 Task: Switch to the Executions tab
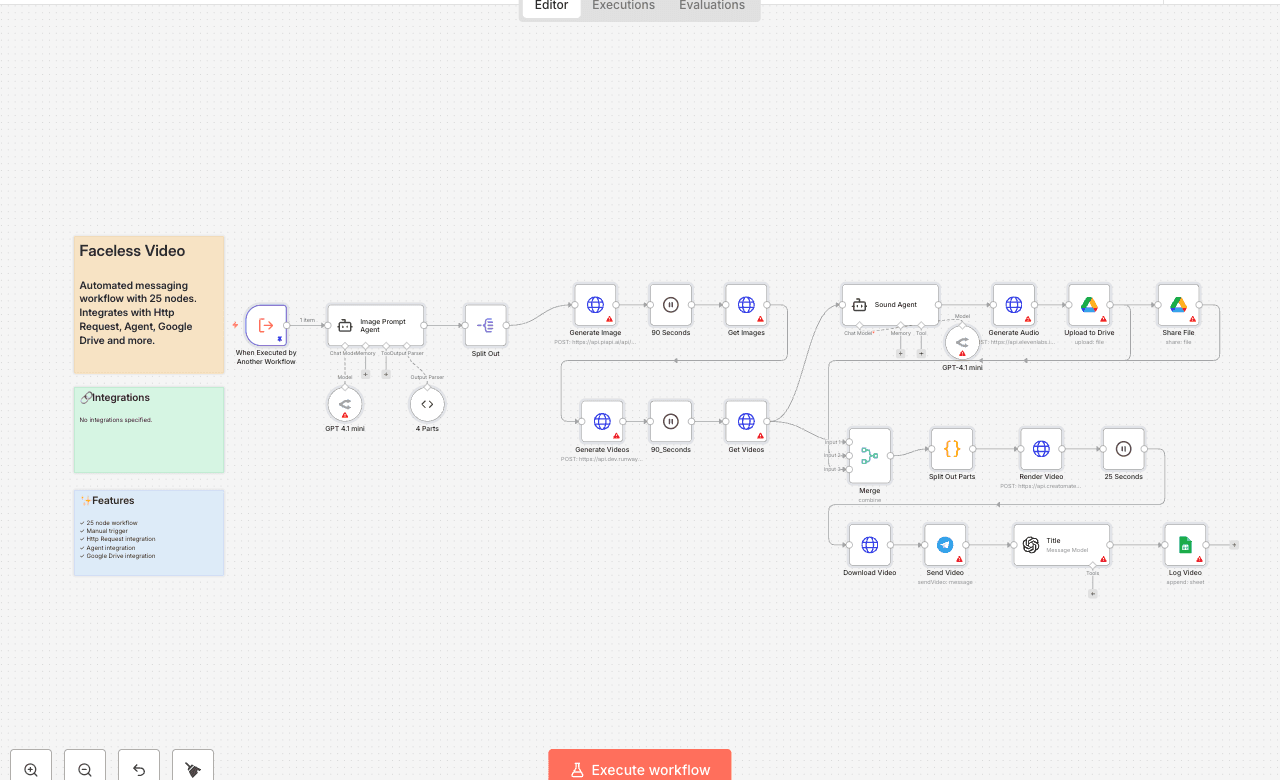tap(623, 6)
